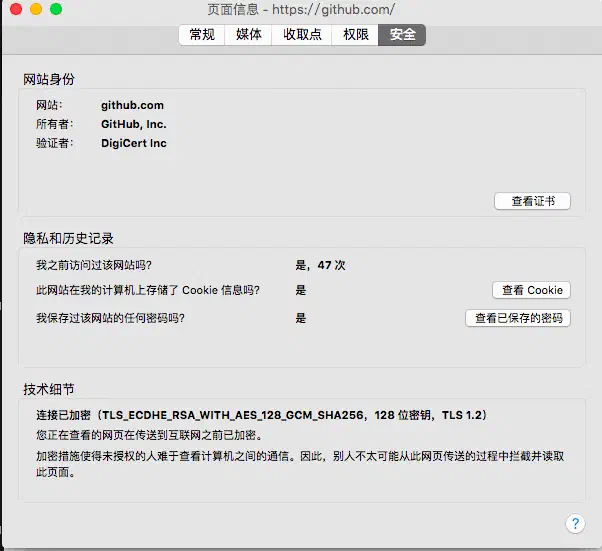The width and height of the screenshot is (602, 551).
Task: Click the 验证者: label
Action: pos(55,143)
